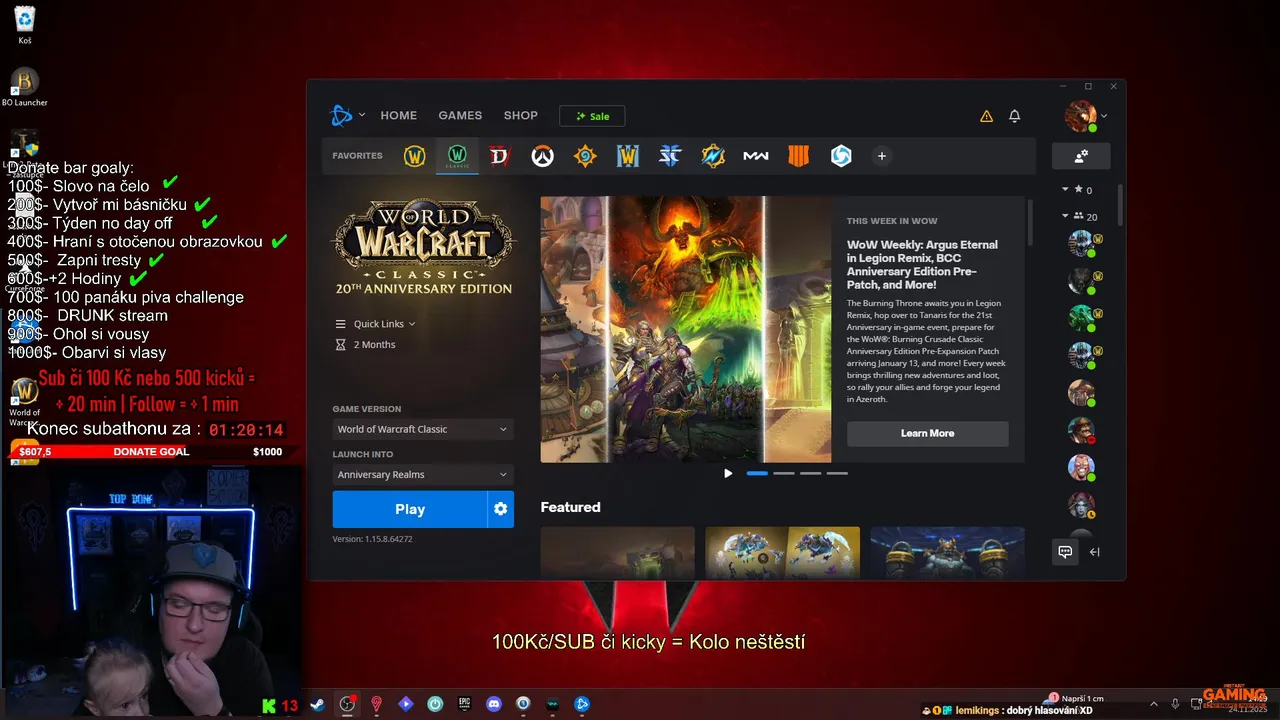The width and height of the screenshot is (1280, 720).
Task: Select World of Warcraft retail favorite icon
Action: 414,156
